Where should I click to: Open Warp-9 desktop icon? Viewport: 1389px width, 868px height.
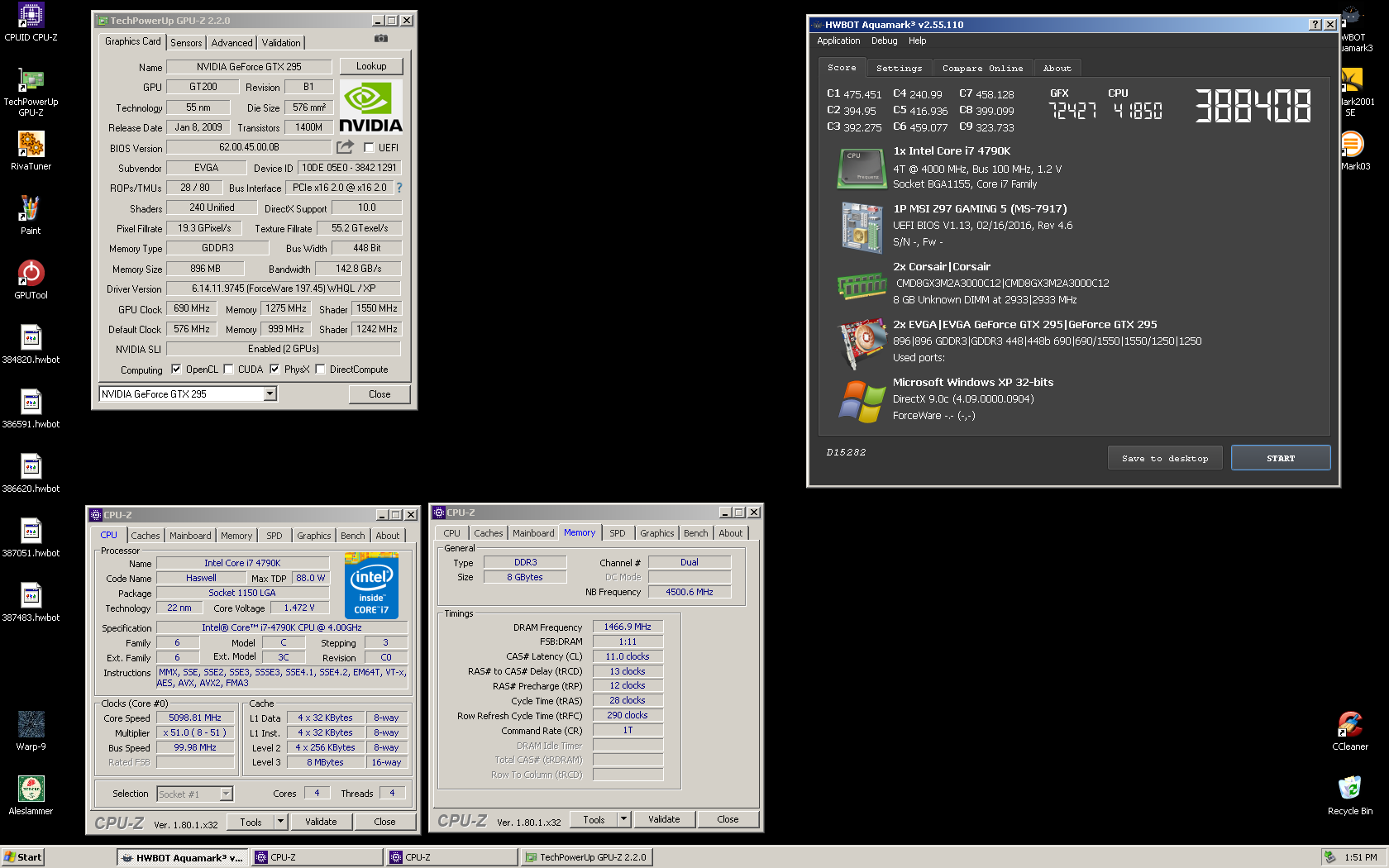click(31, 731)
